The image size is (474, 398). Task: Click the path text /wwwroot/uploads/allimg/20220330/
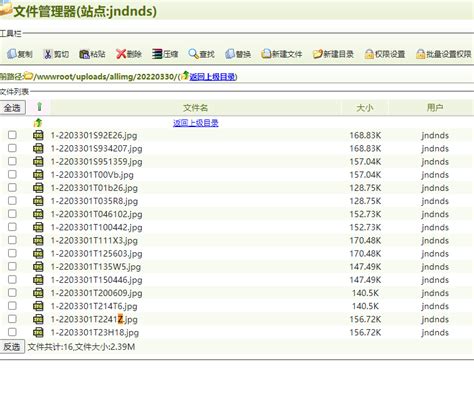(x=107, y=77)
